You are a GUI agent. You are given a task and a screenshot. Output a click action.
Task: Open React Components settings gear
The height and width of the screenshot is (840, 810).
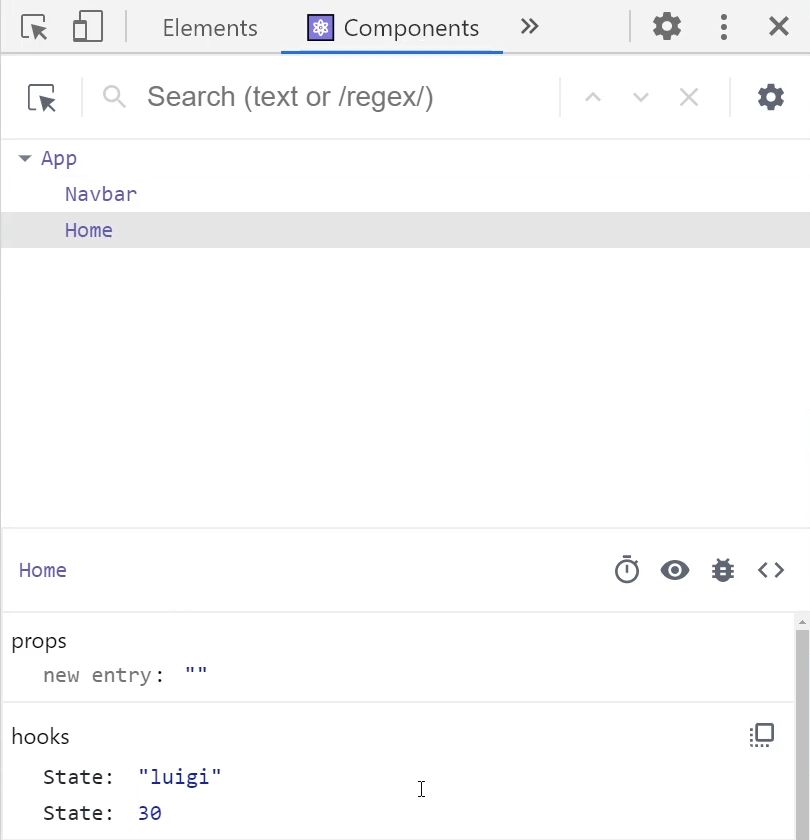click(771, 97)
